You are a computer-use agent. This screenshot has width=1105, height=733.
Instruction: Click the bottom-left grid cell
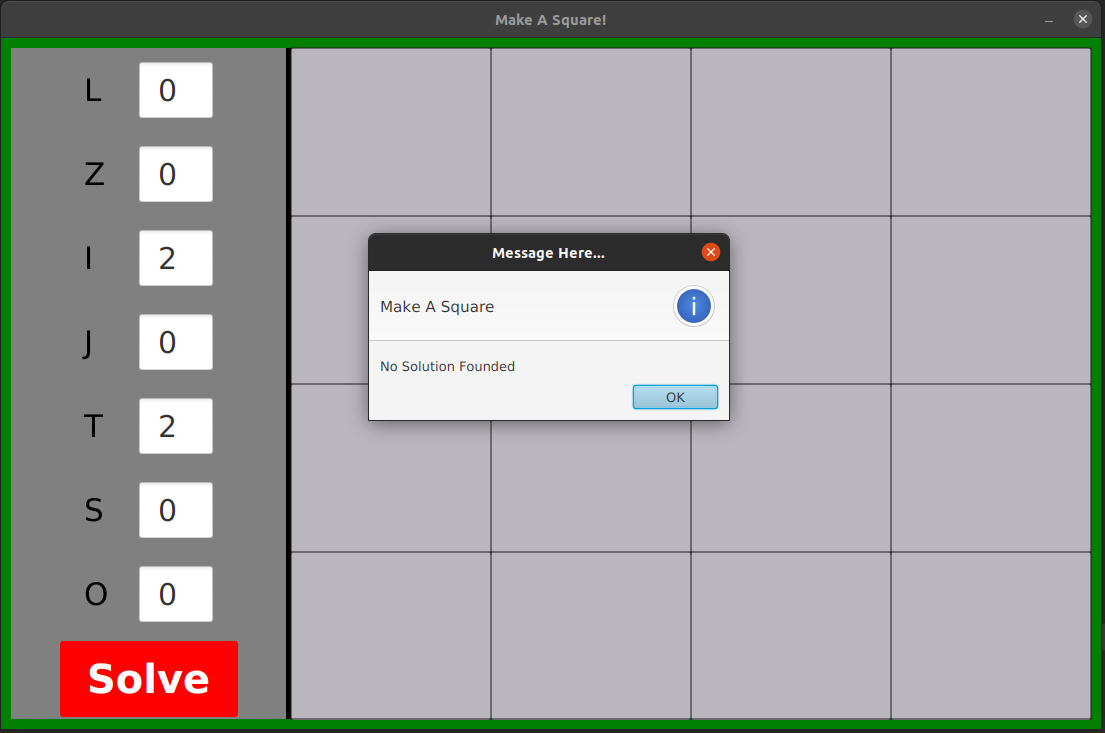pos(390,635)
